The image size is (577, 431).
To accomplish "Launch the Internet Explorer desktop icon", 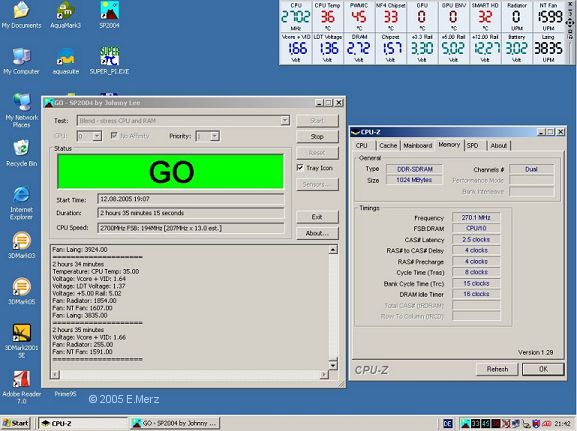I will click(x=21, y=203).
